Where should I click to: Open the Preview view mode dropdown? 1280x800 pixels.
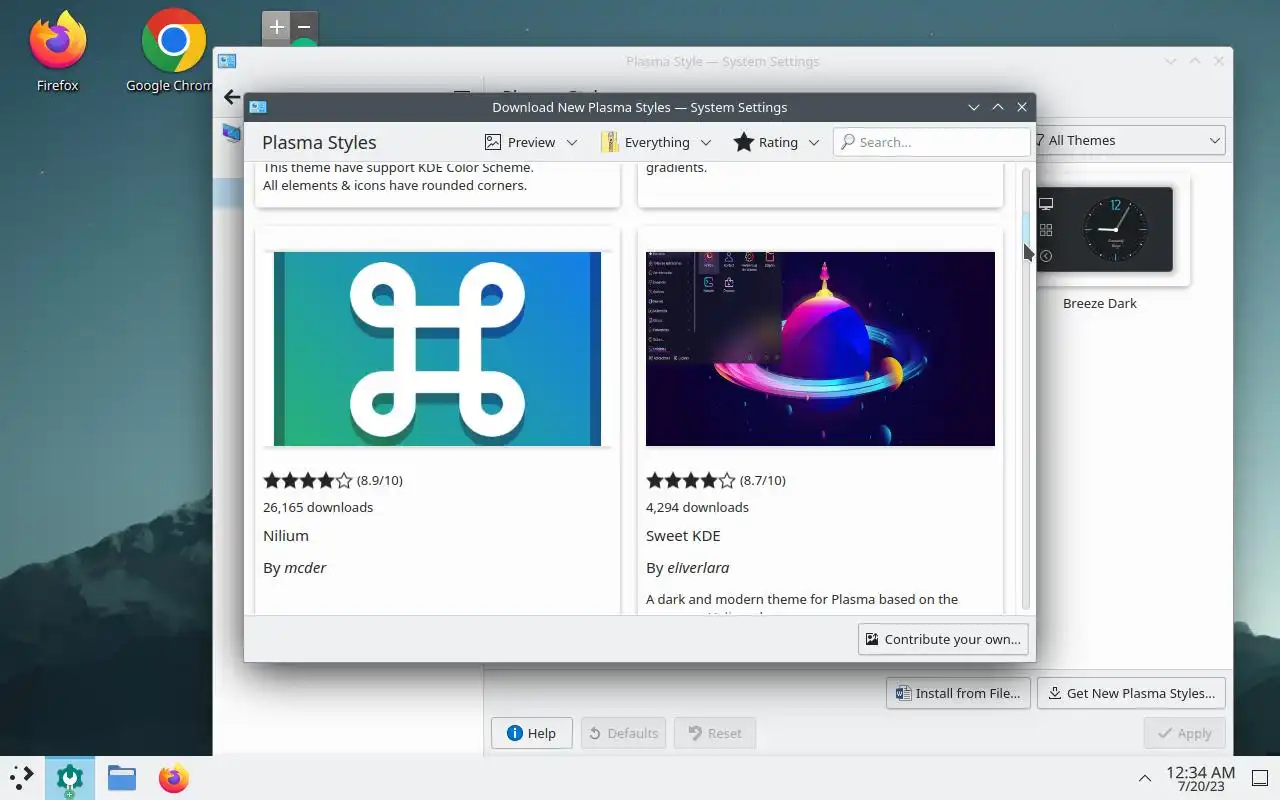coord(530,142)
